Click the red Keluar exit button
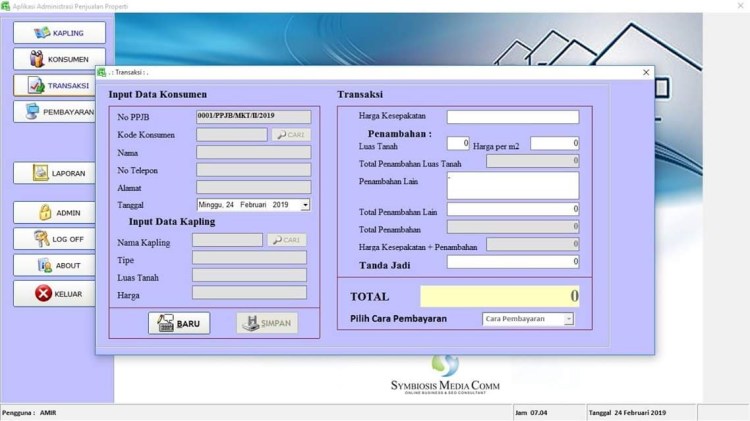This screenshot has width=750, height=421. [58, 293]
